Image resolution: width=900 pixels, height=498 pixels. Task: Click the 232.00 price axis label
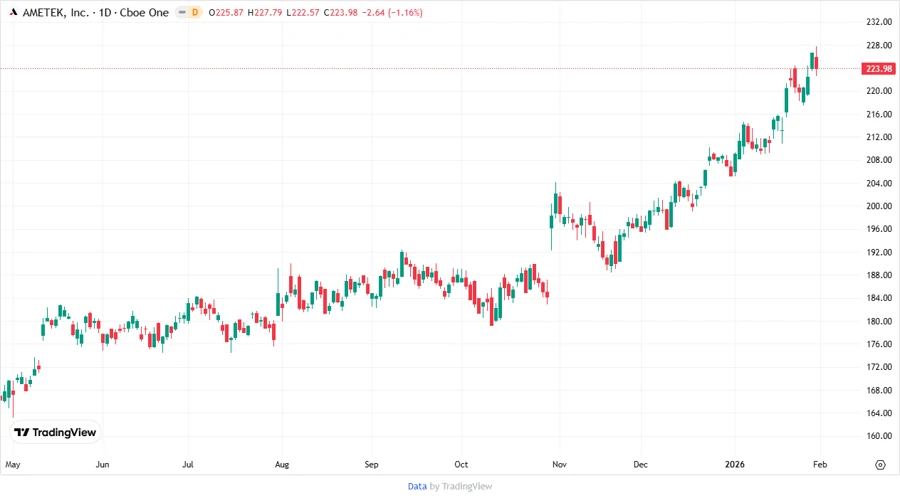coord(879,22)
